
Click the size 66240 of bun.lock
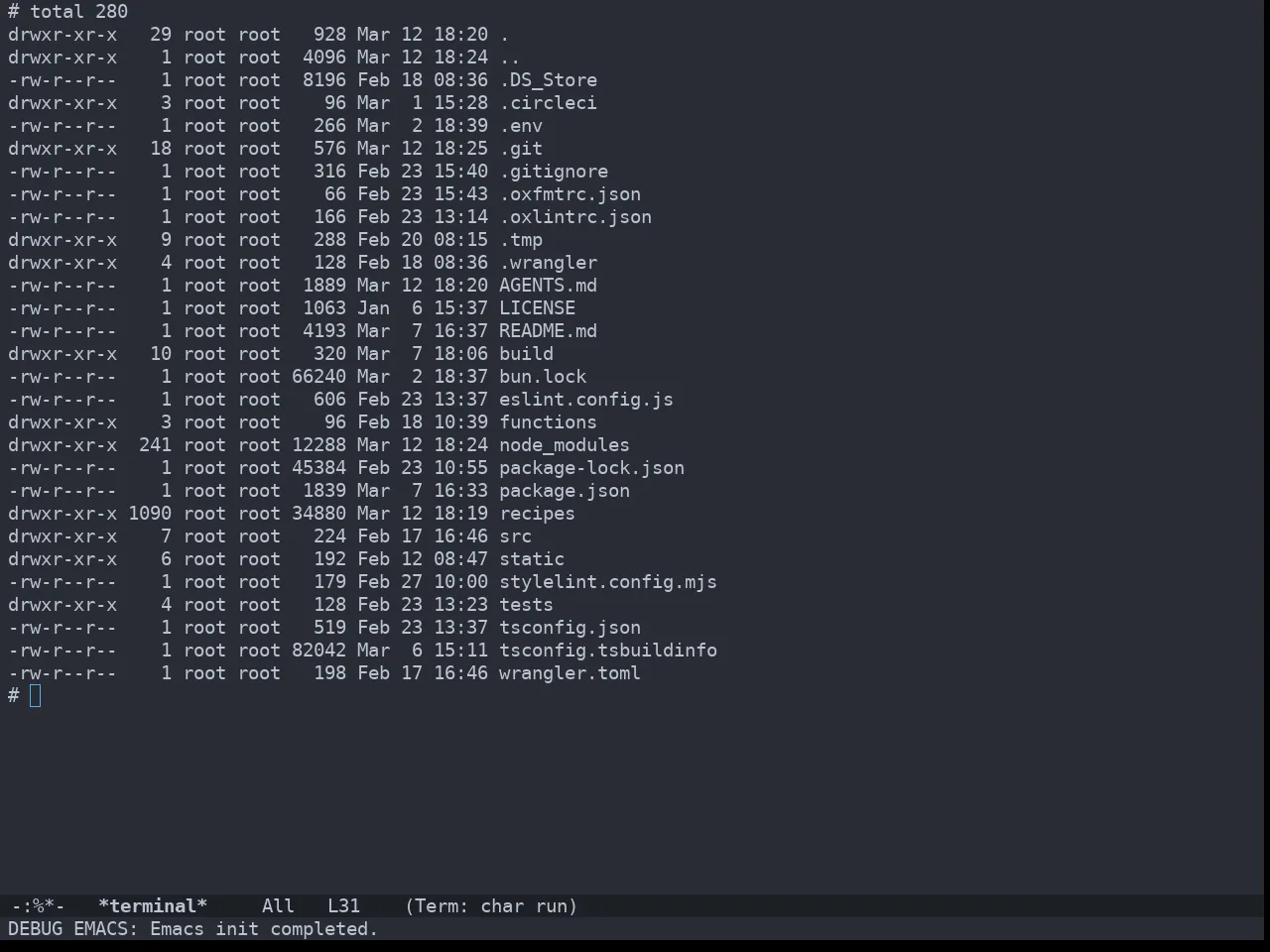318,377
